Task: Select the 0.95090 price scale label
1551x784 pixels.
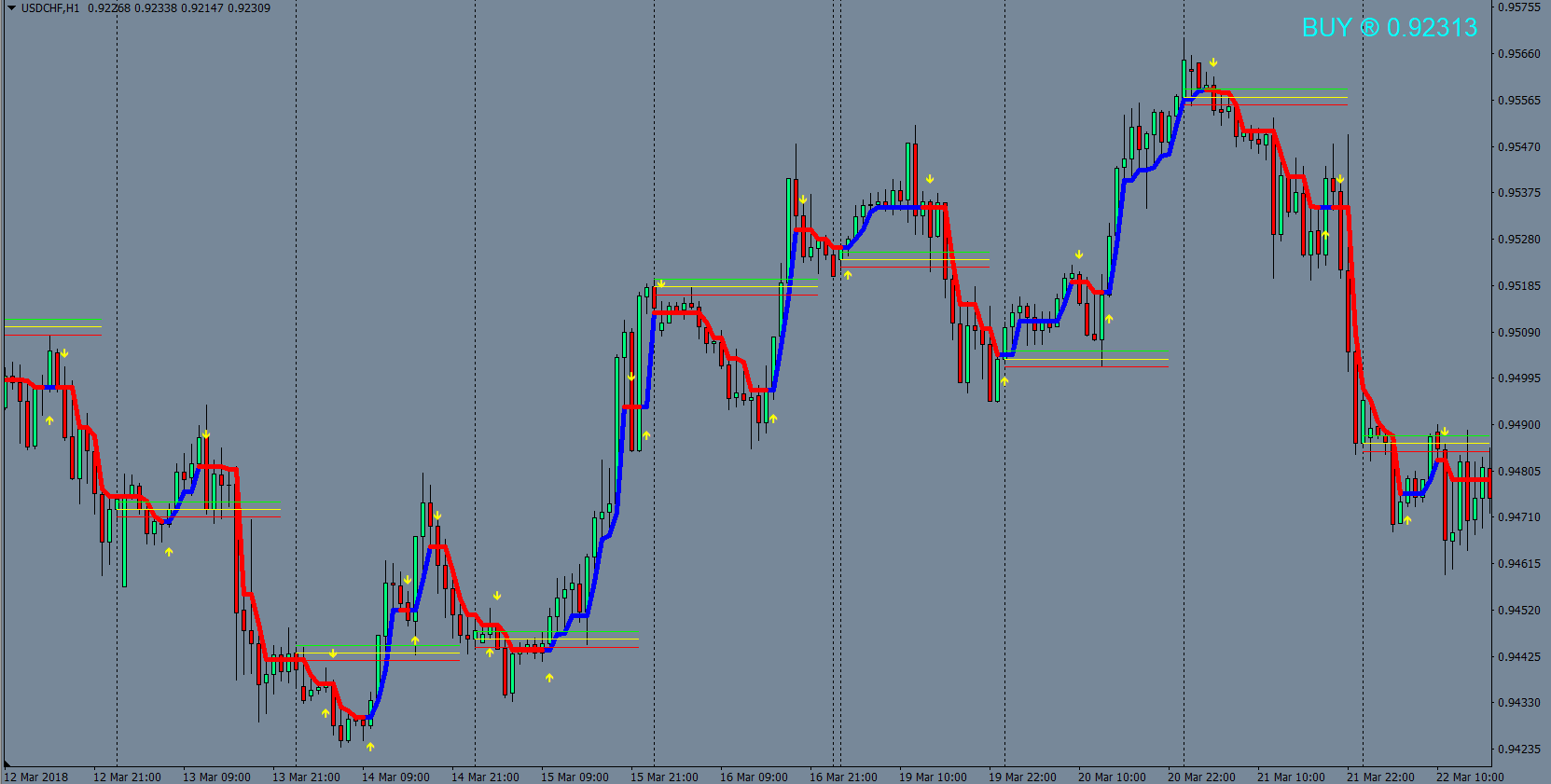Action: point(1519,332)
